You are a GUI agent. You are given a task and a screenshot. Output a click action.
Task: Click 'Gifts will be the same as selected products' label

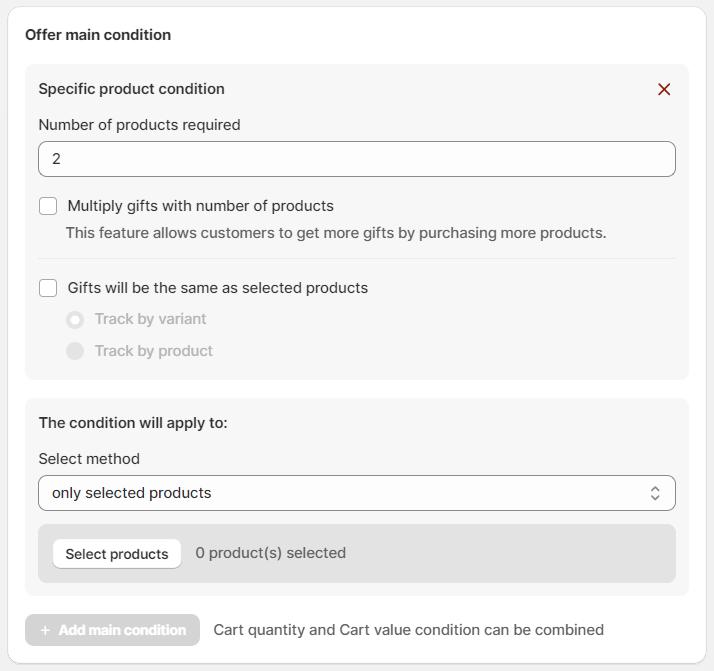click(x=217, y=288)
